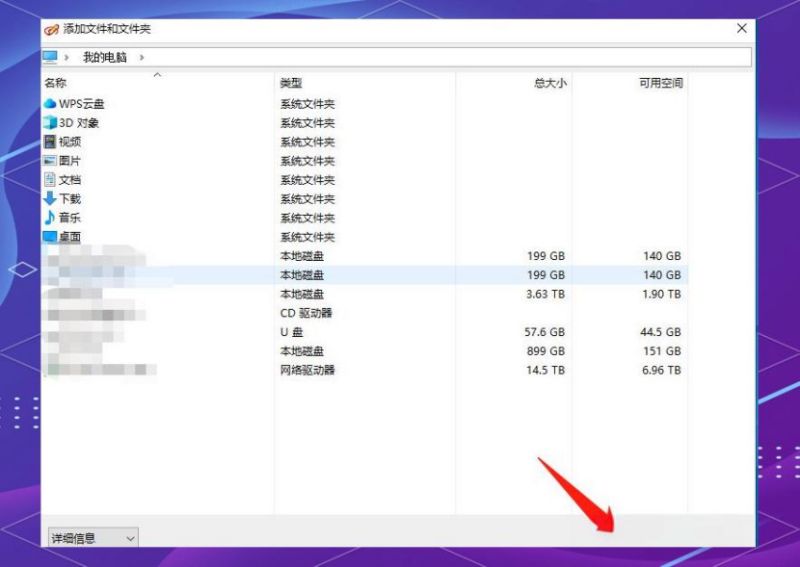This screenshot has width=800, height=567.
Task: Click the 44.5 GB free space cell
Action: tap(661, 332)
